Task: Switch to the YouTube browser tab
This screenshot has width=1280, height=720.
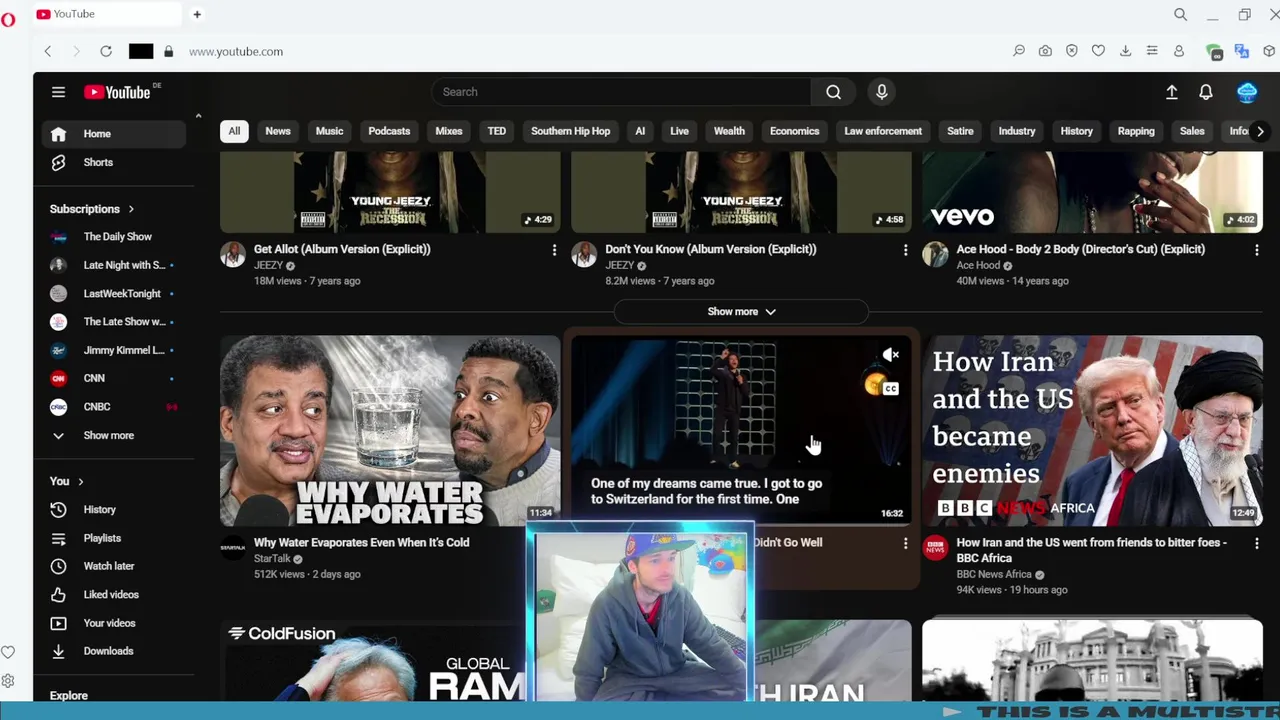Action: [110, 14]
